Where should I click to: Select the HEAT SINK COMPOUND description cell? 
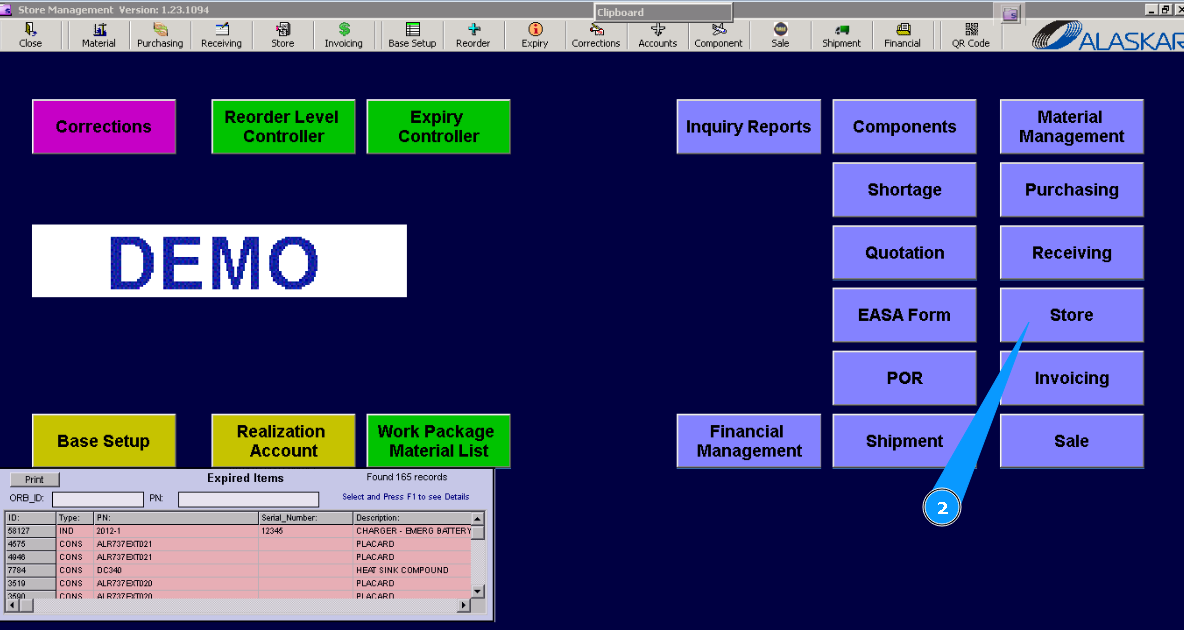tap(412, 570)
